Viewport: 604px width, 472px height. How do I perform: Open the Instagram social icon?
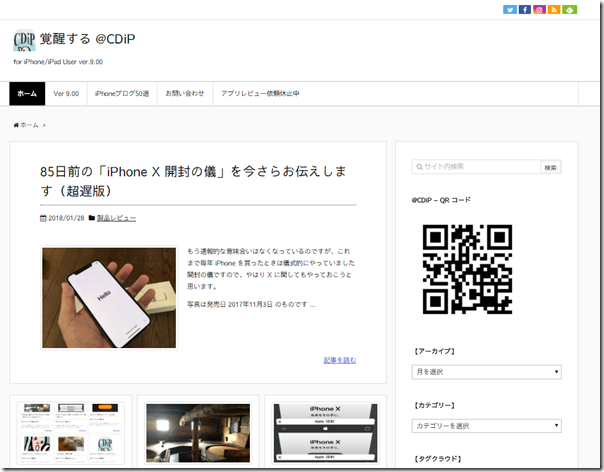[539, 10]
